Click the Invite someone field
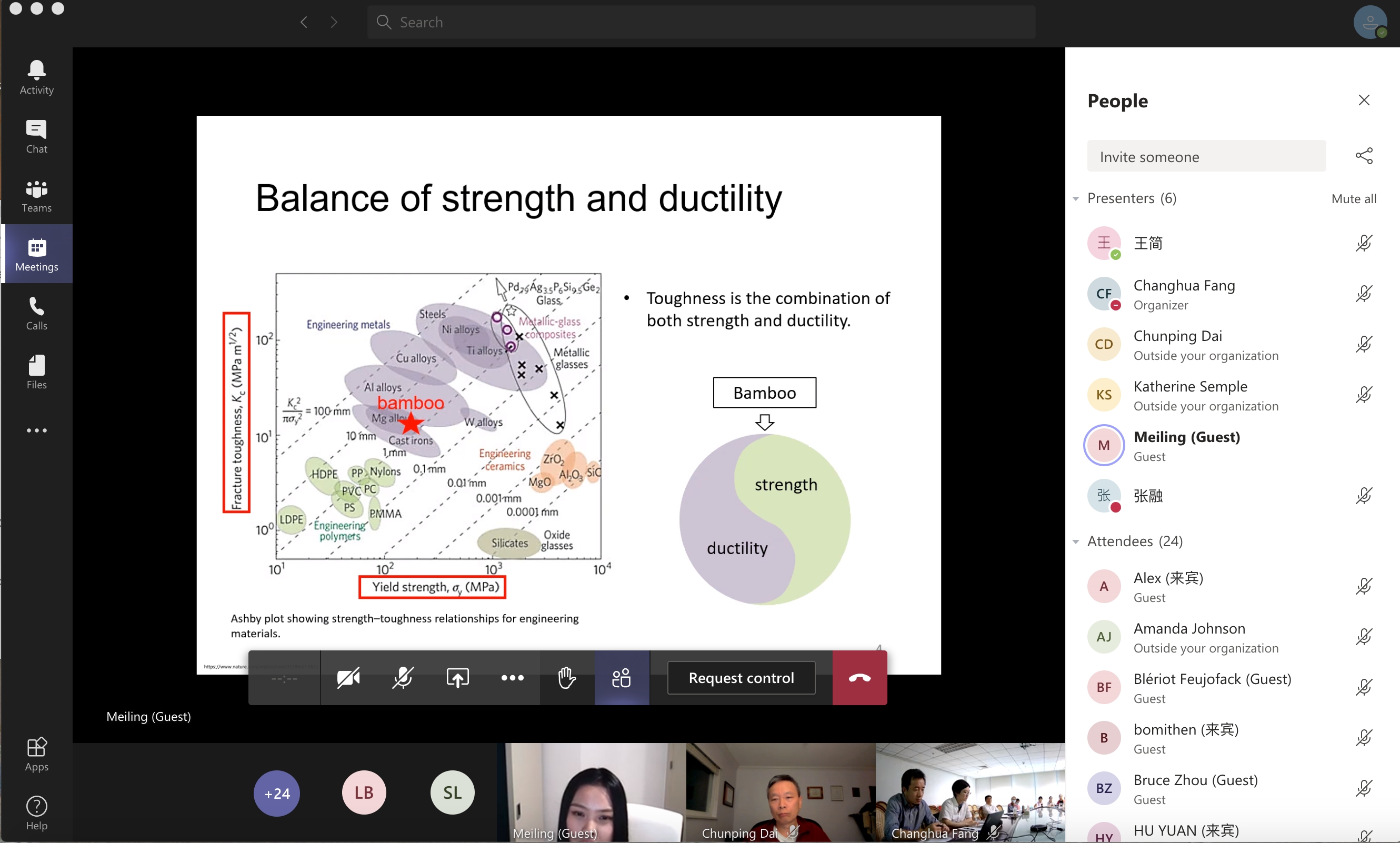 (1206, 156)
